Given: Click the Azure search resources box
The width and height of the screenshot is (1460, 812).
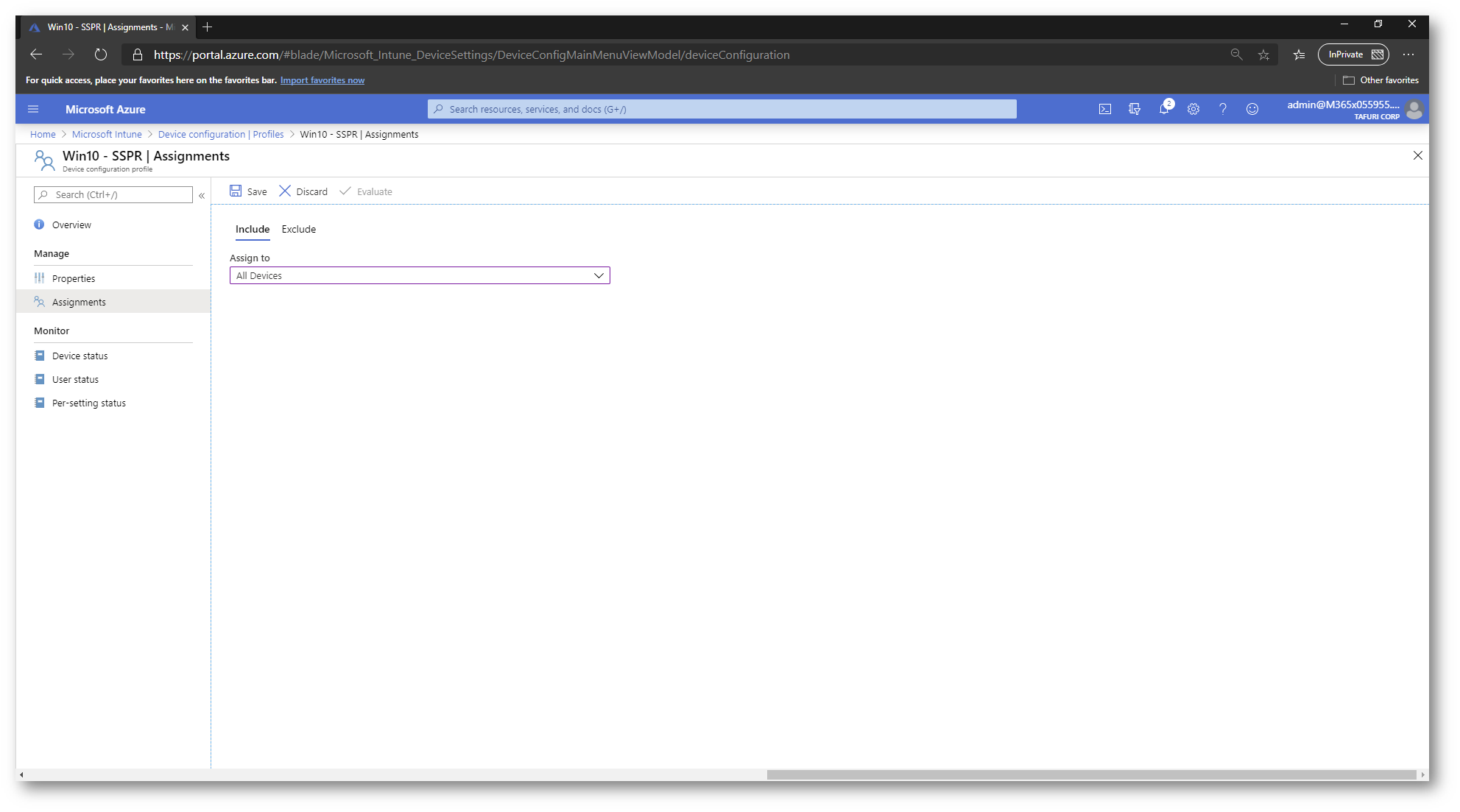Looking at the screenshot, I should pyautogui.click(x=722, y=109).
